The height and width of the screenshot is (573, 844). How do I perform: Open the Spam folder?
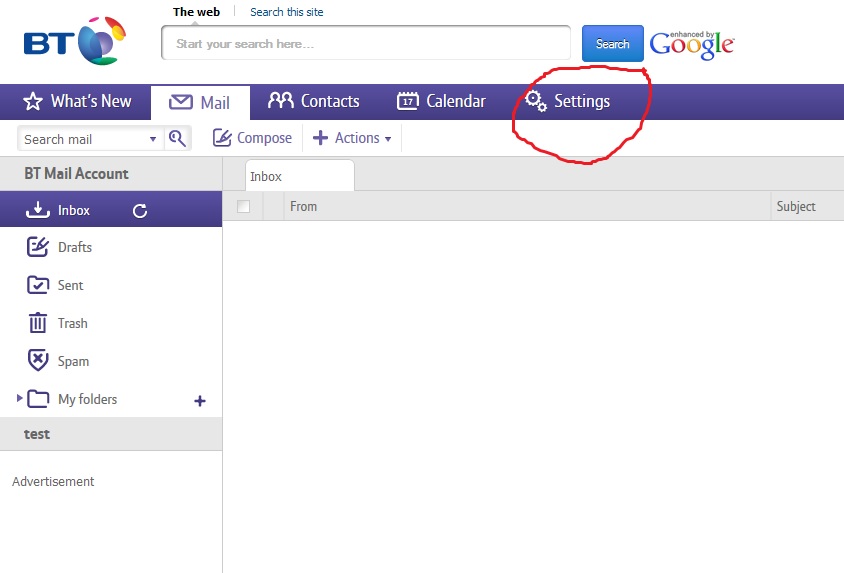click(x=73, y=361)
